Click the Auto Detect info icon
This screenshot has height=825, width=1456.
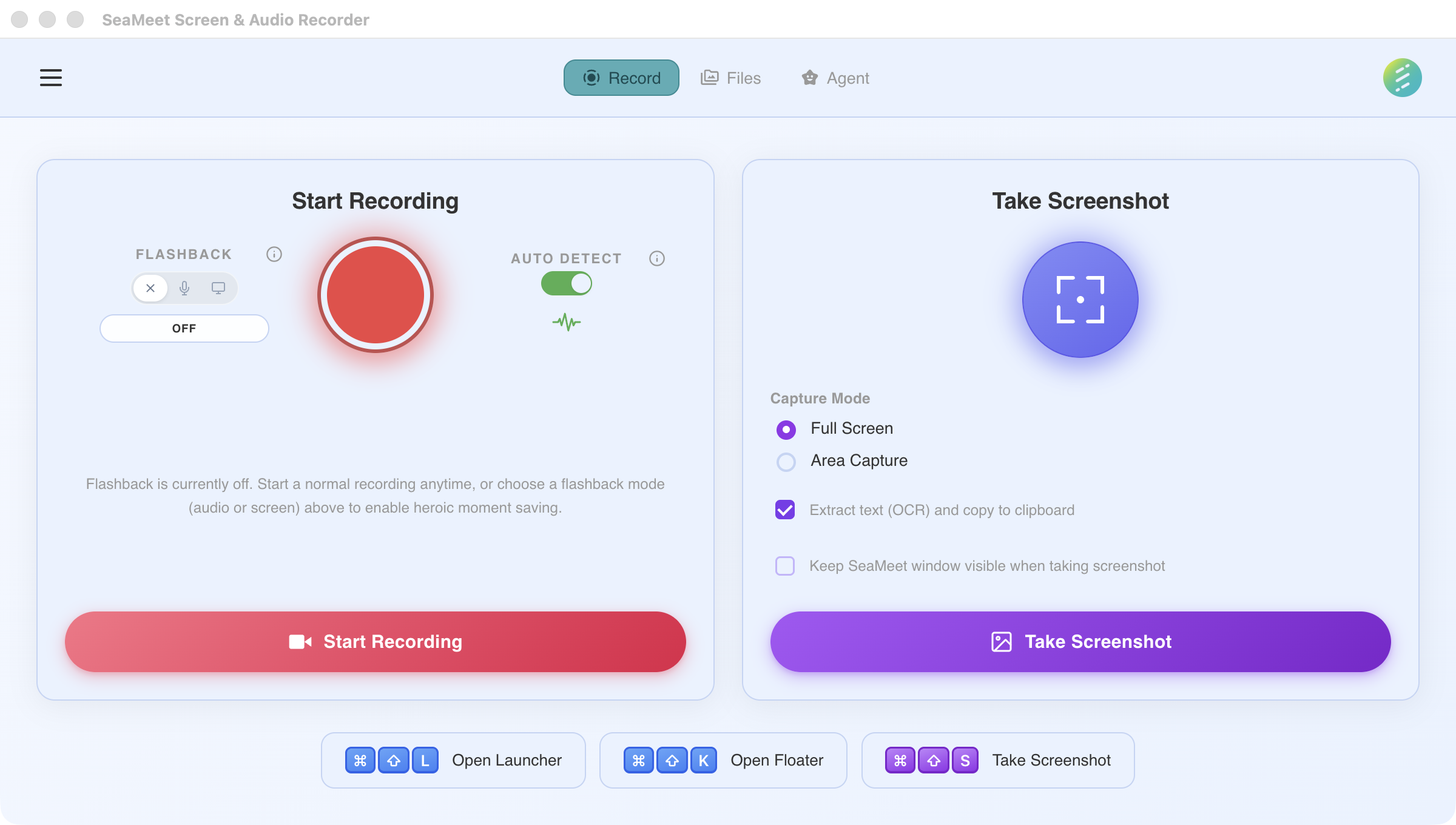[x=657, y=258]
